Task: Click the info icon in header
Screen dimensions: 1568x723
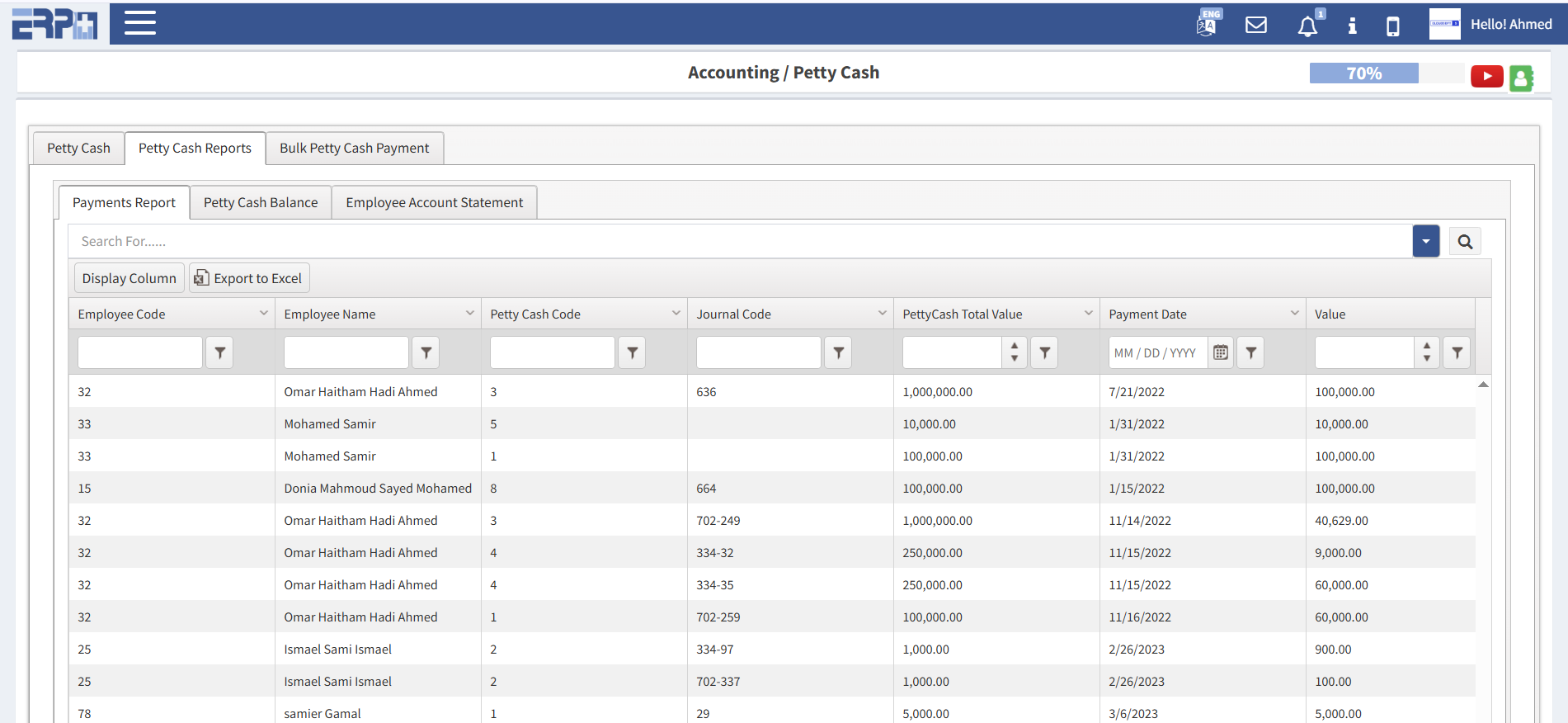Action: [x=1352, y=26]
